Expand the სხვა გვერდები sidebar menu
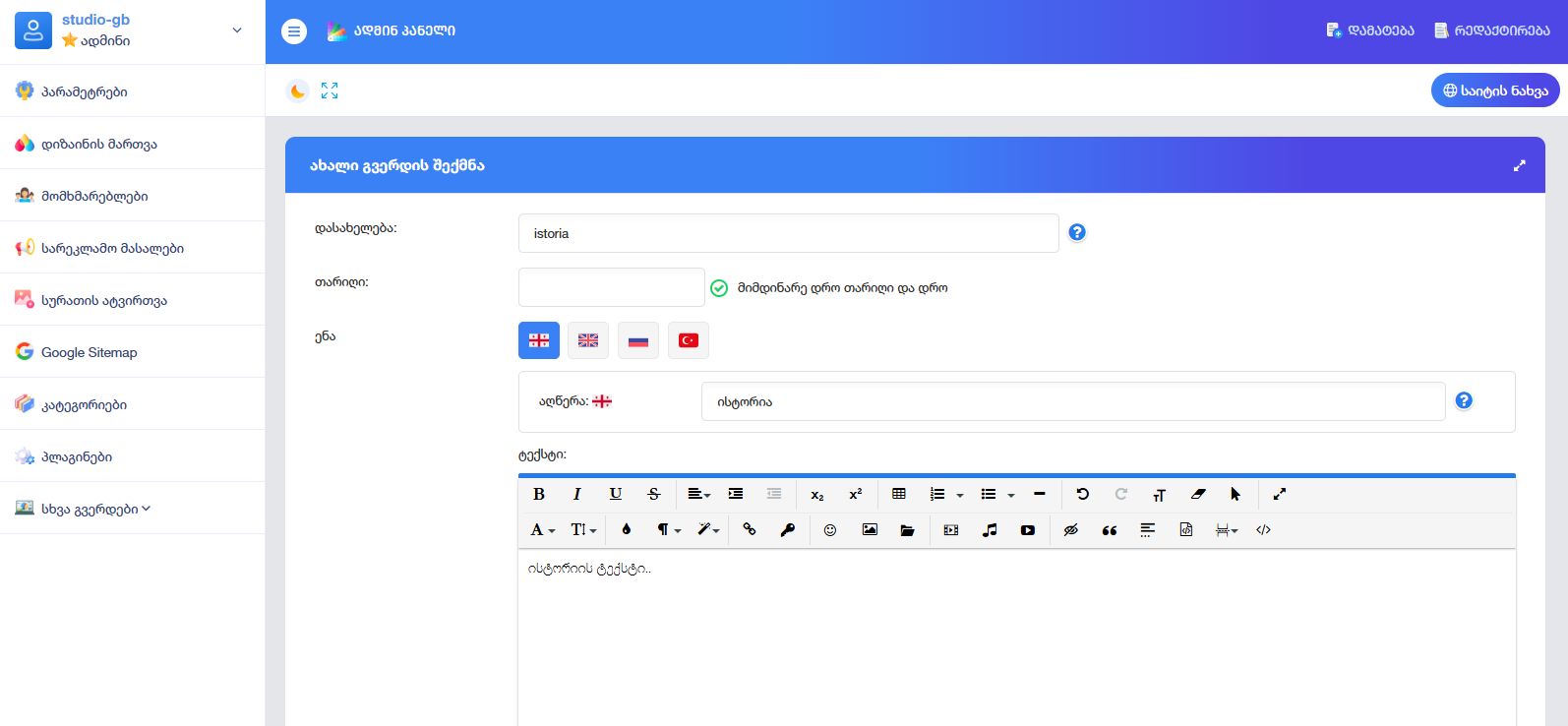The height and width of the screenshot is (726, 1568). tap(95, 509)
